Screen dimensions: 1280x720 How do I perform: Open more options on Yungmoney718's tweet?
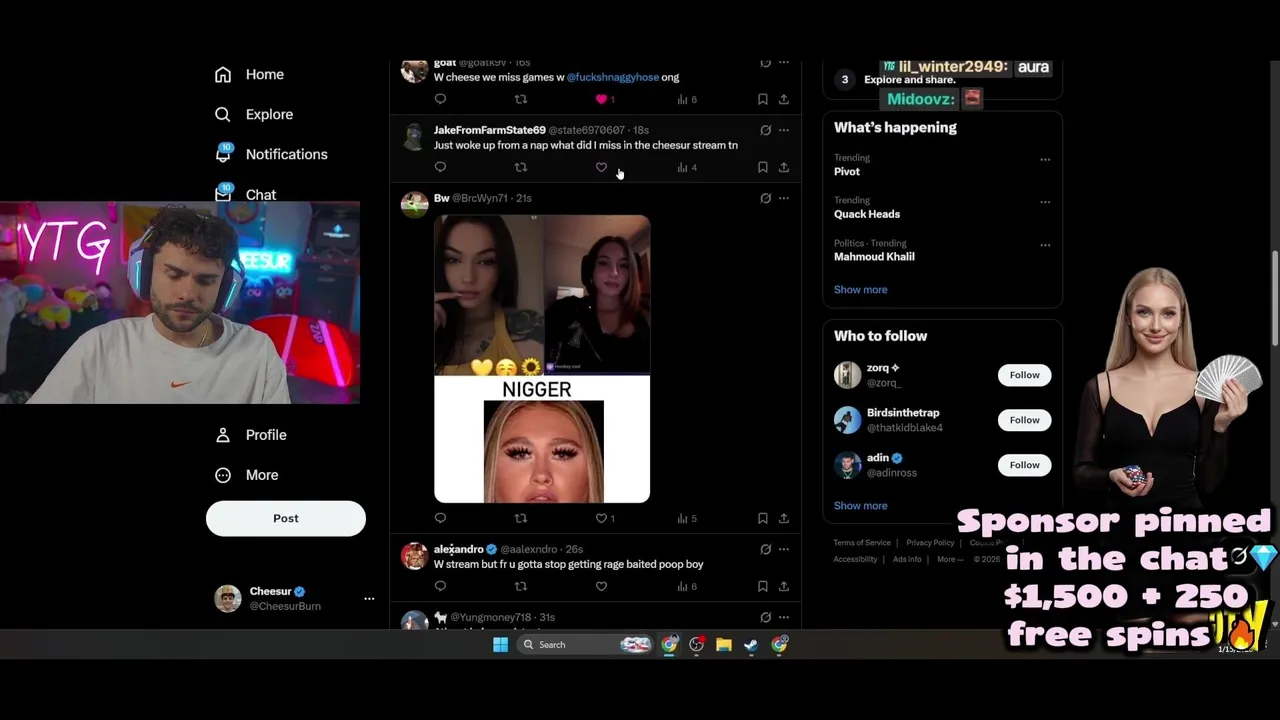(x=784, y=617)
